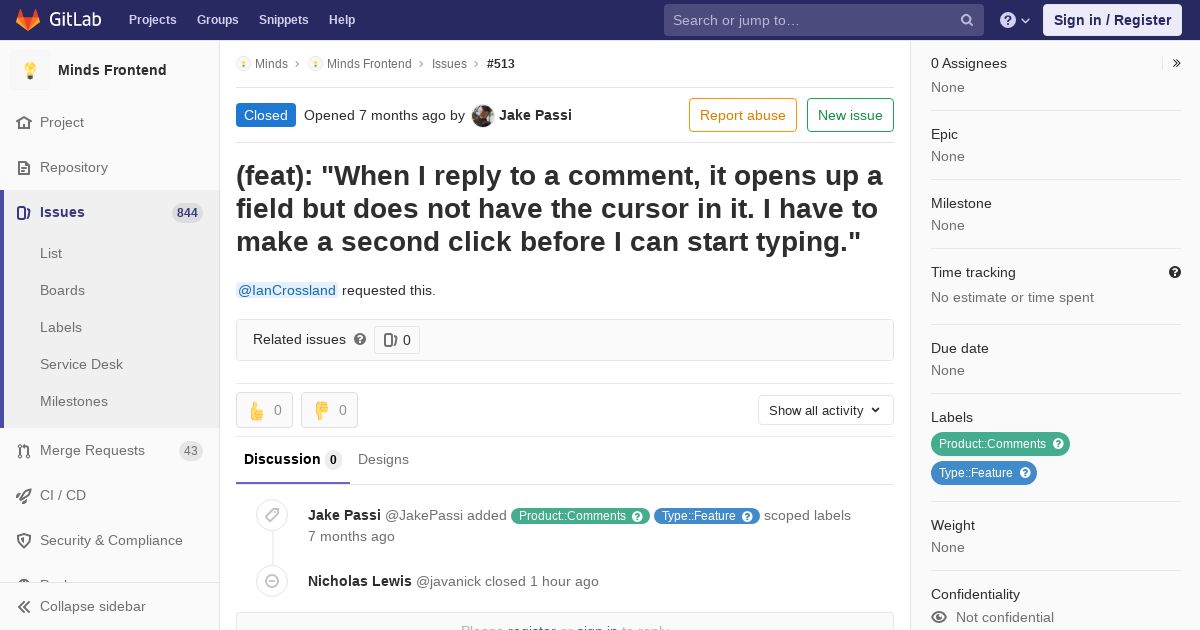Open the @JakePassi username link
The image size is (1200, 630).
[x=424, y=515]
